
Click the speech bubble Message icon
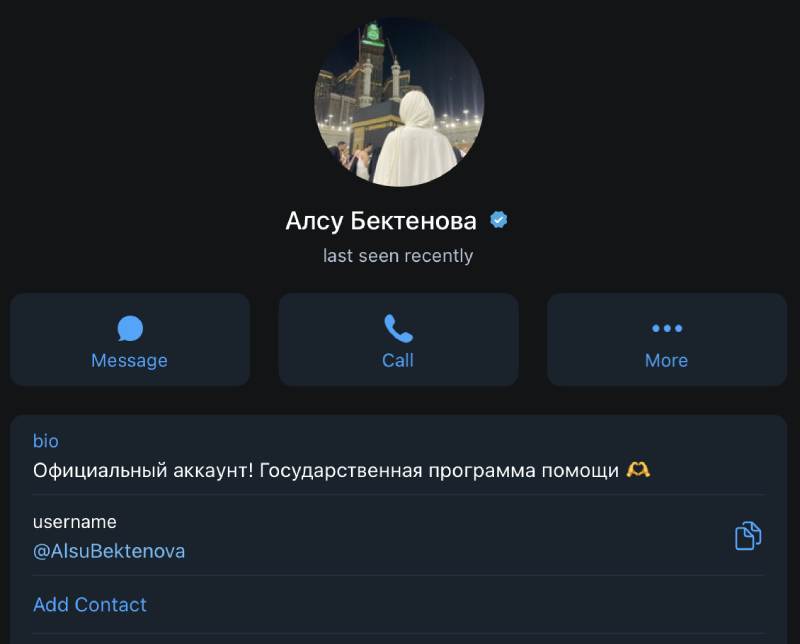(130, 328)
